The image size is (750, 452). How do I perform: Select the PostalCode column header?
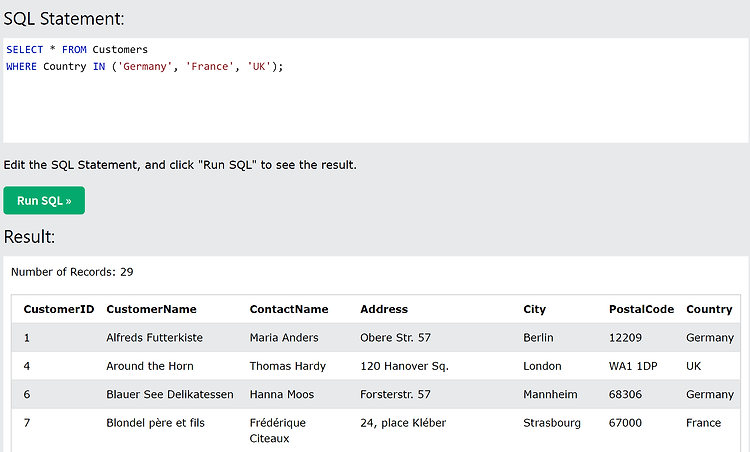(641, 309)
